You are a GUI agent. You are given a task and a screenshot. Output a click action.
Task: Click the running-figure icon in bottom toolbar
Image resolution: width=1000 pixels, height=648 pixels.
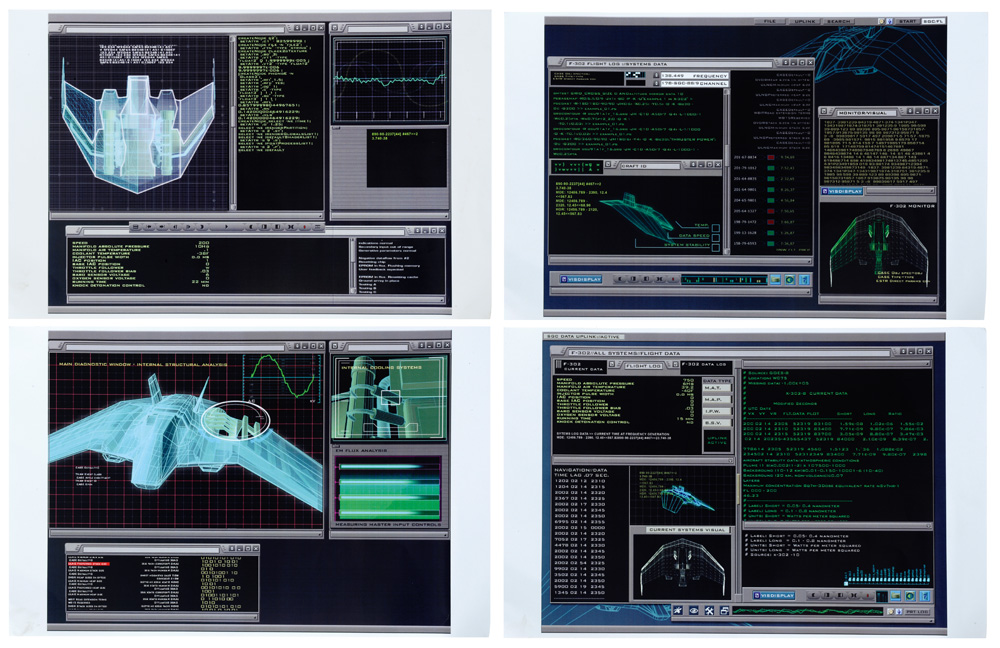click(678, 611)
